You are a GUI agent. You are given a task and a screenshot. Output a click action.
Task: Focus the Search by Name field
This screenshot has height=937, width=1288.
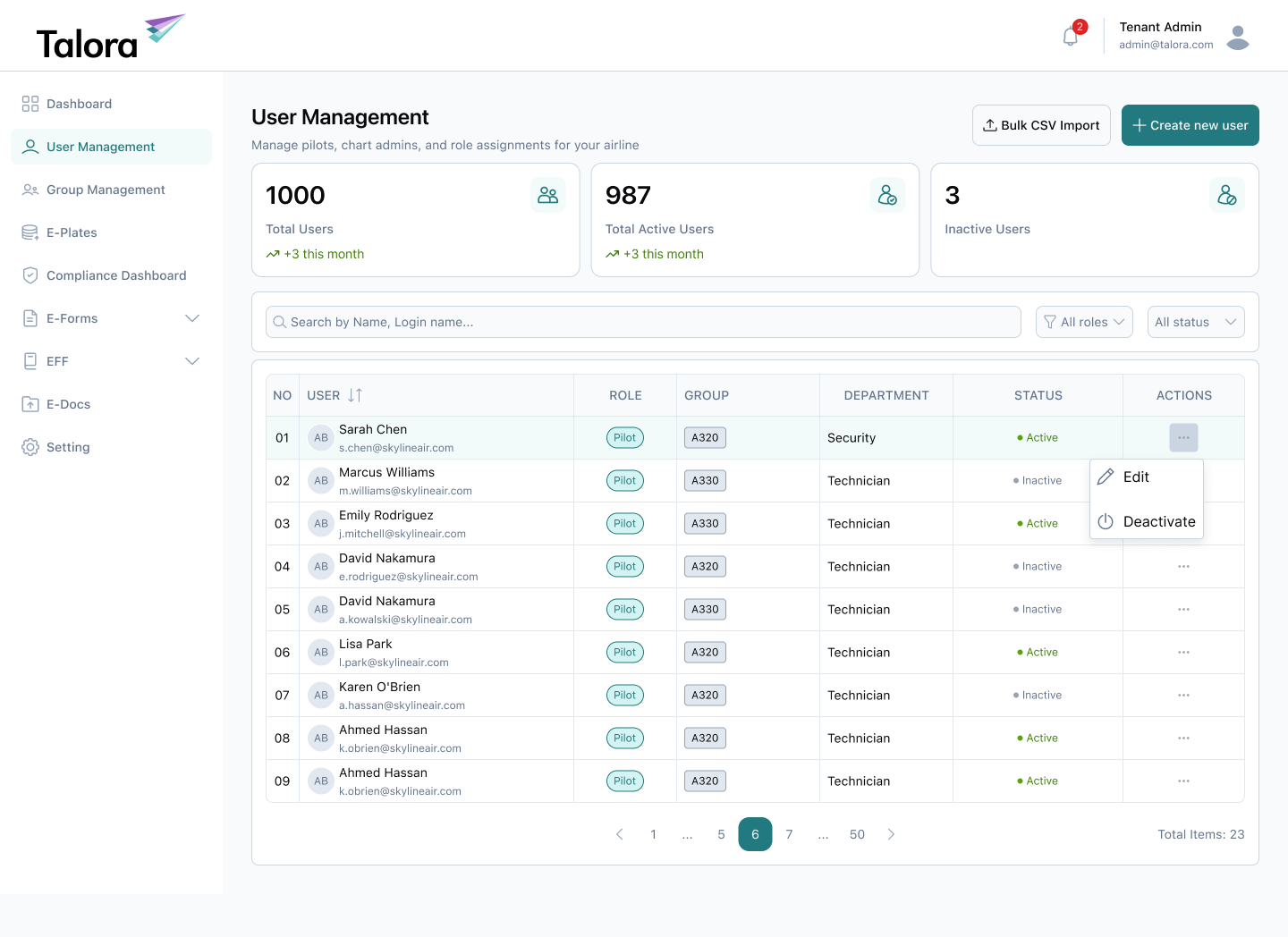[643, 322]
